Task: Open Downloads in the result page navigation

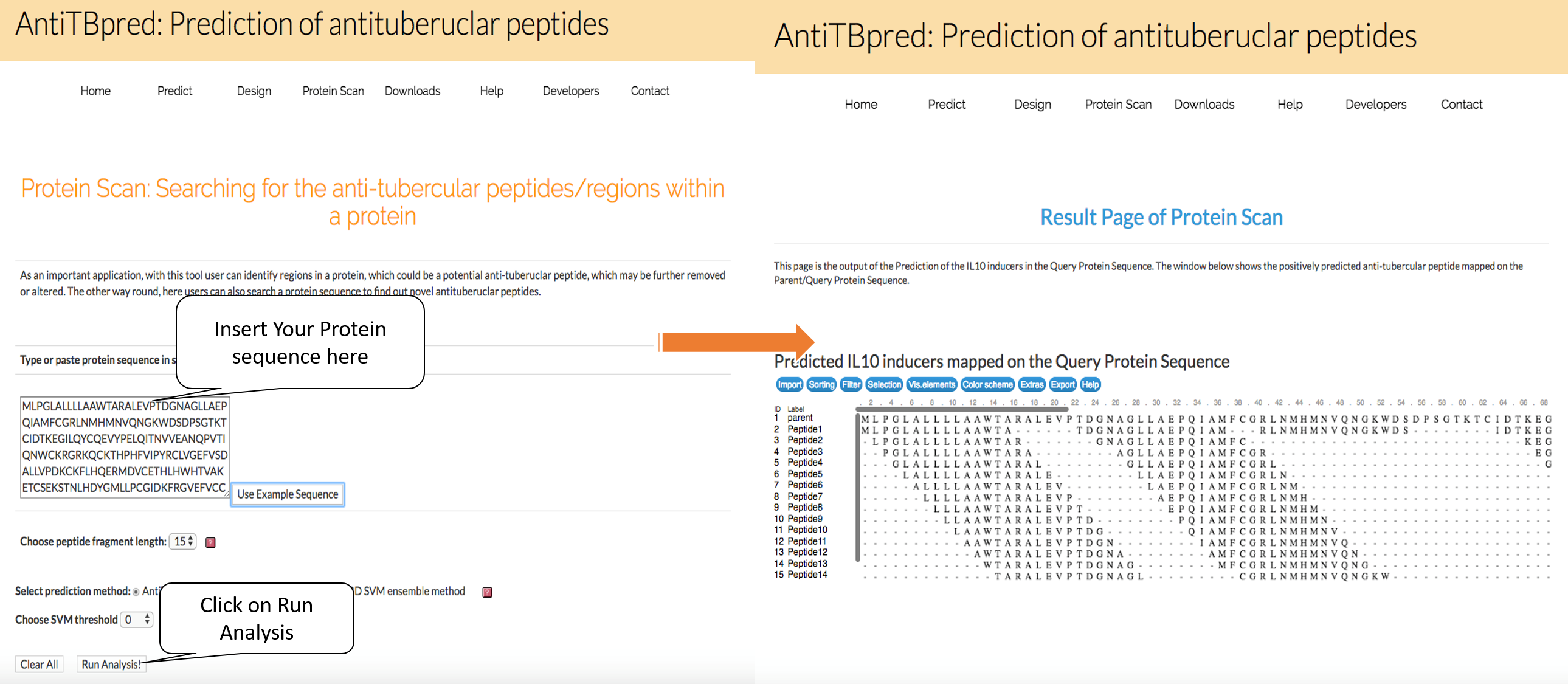Action: (x=1203, y=105)
